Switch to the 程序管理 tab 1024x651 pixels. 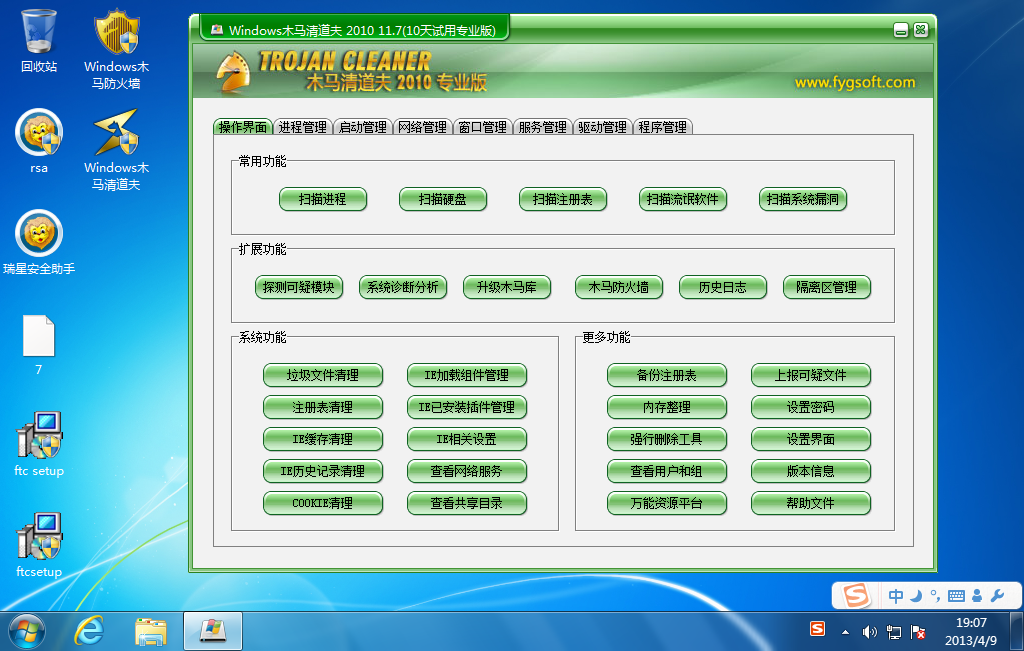coord(662,127)
